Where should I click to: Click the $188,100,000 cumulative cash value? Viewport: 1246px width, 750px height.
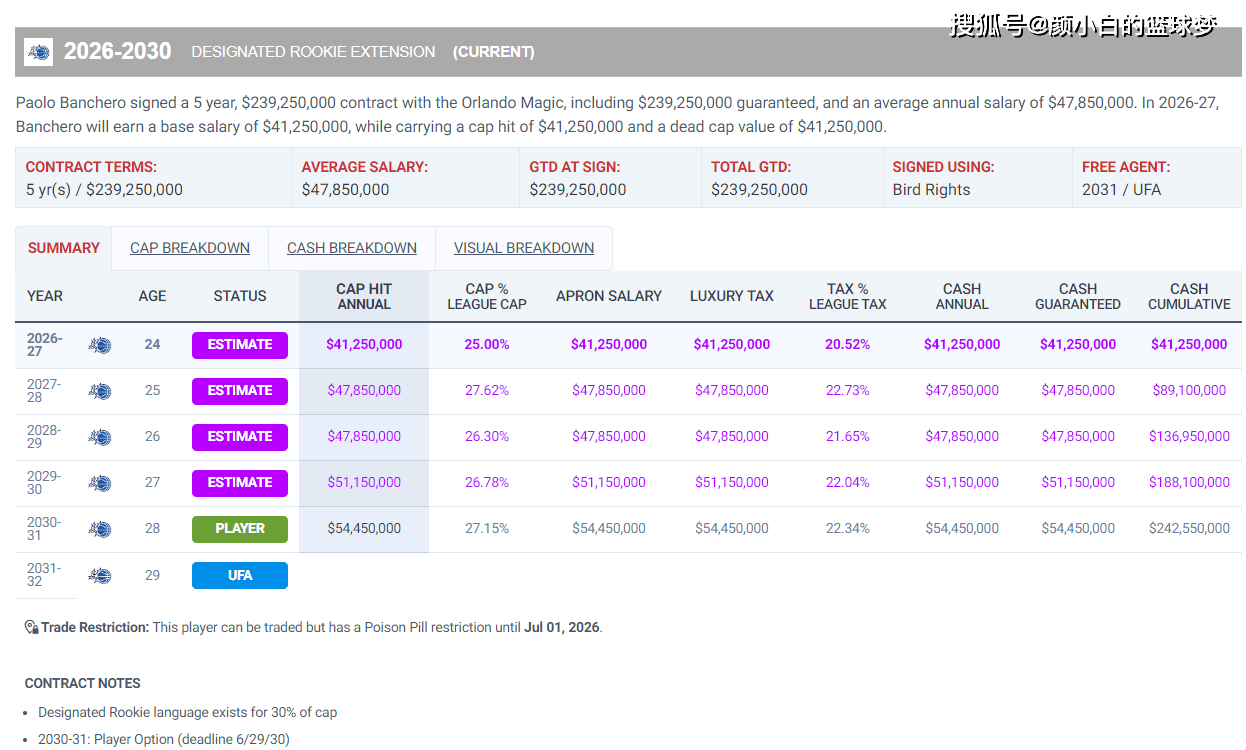click(1189, 483)
